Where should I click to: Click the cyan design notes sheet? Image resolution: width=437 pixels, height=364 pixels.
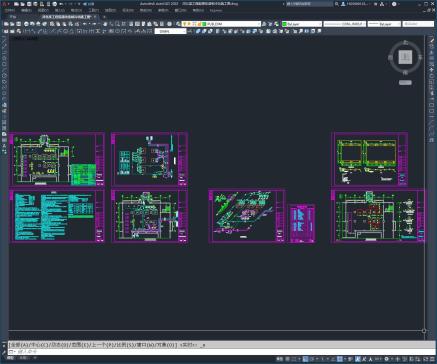[57, 216]
